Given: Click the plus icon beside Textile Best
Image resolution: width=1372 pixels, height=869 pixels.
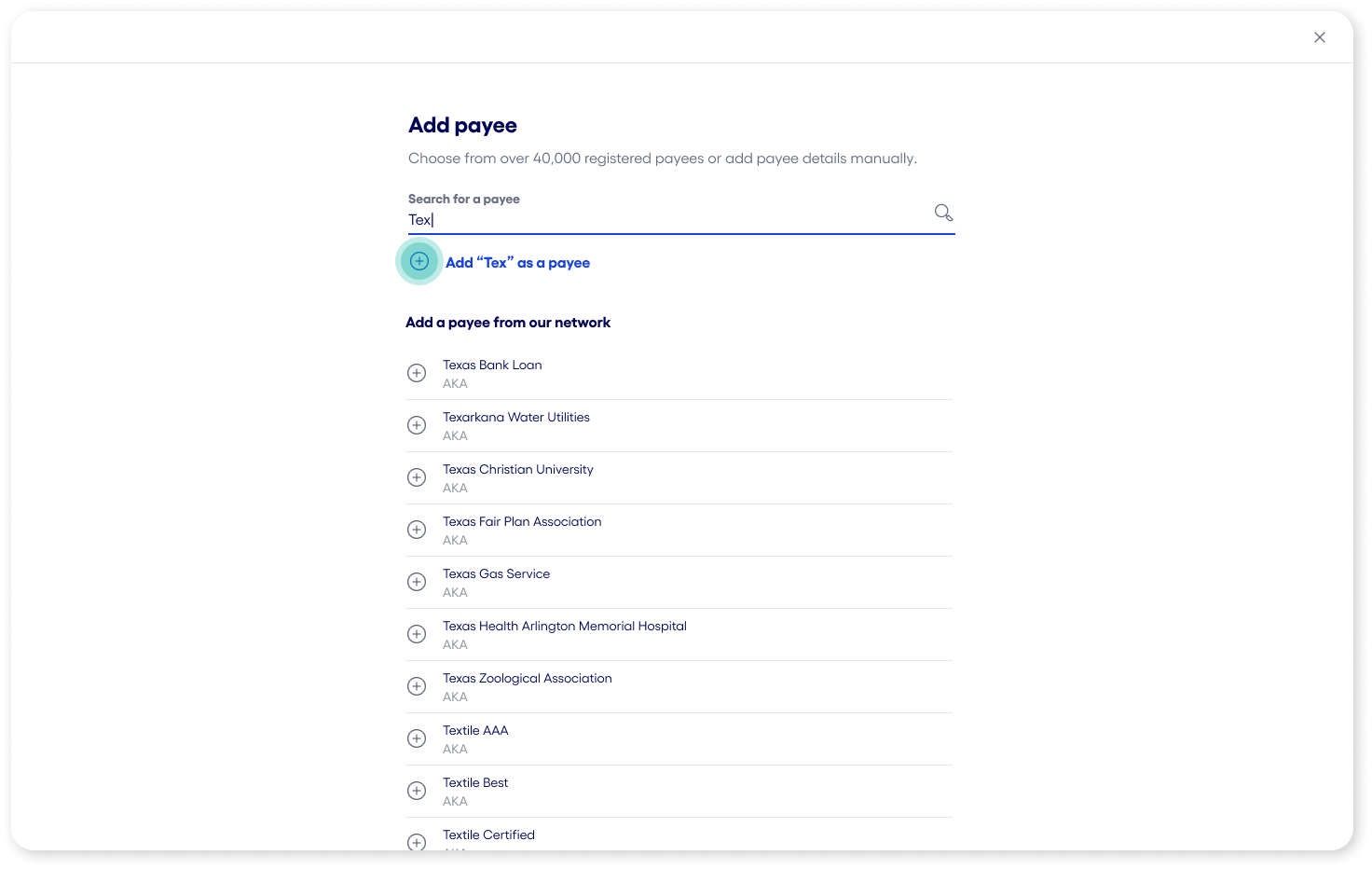Looking at the screenshot, I should pyautogui.click(x=417, y=791).
